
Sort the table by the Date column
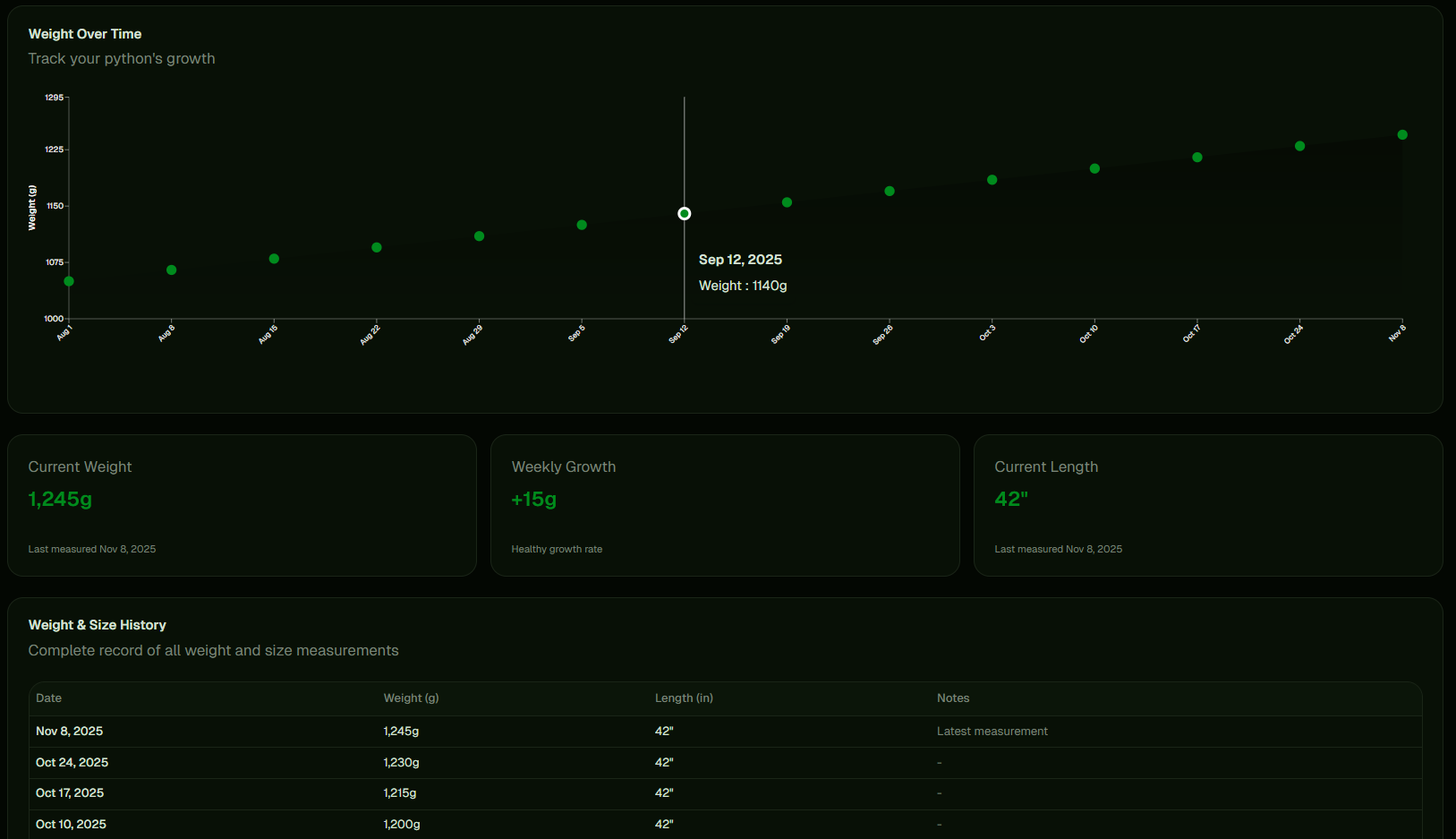coord(48,698)
